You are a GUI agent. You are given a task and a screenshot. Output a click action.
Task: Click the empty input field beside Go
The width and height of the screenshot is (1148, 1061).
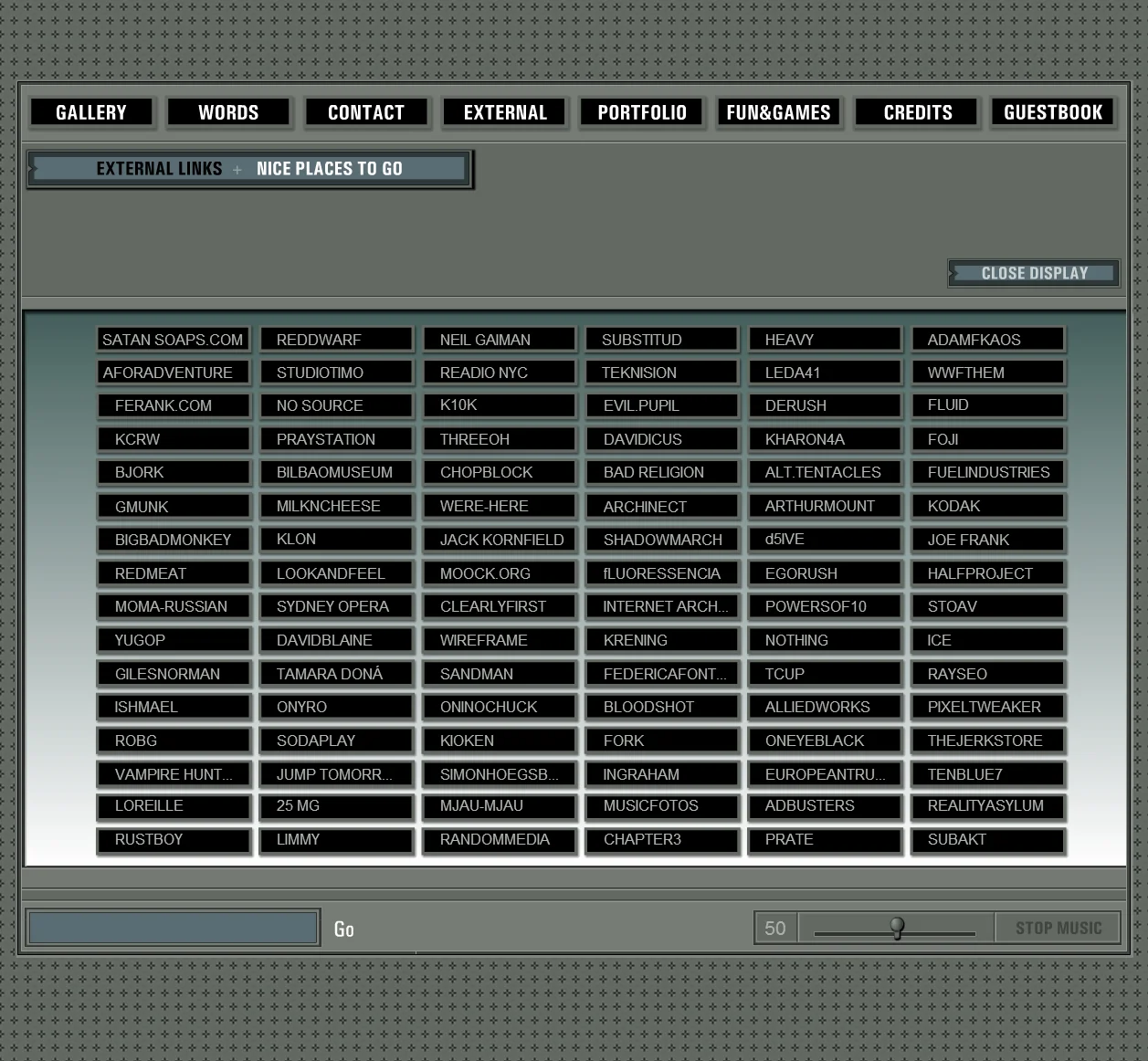click(173, 928)
